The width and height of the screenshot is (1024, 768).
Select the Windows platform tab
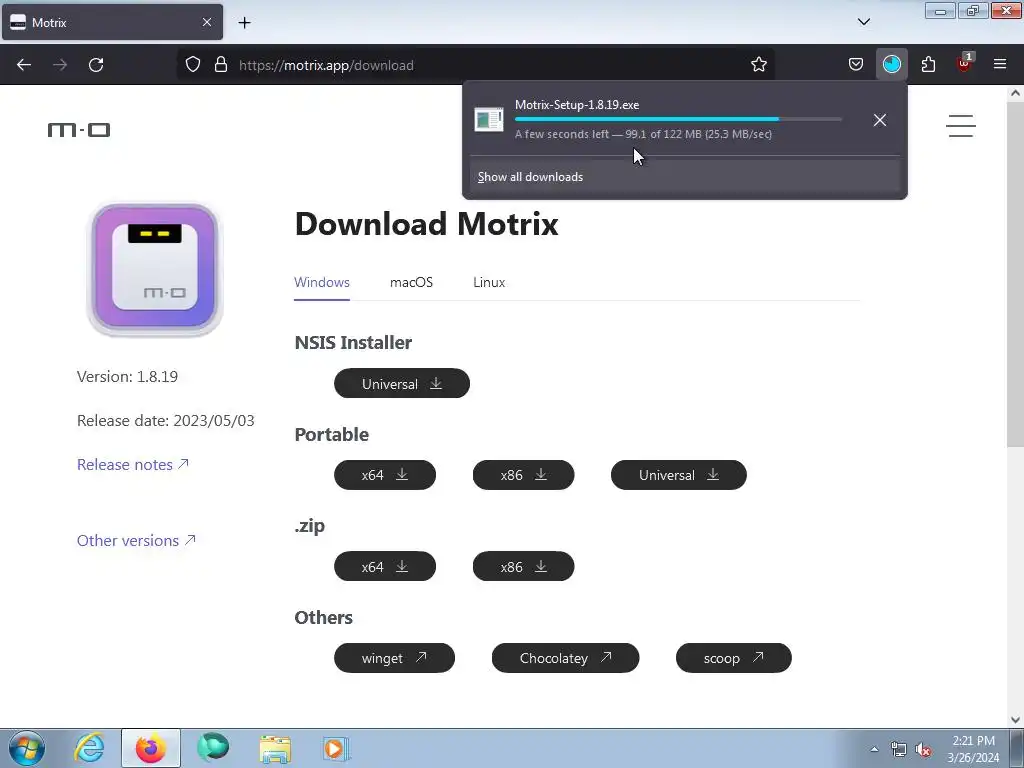click(x=322, y=282)
